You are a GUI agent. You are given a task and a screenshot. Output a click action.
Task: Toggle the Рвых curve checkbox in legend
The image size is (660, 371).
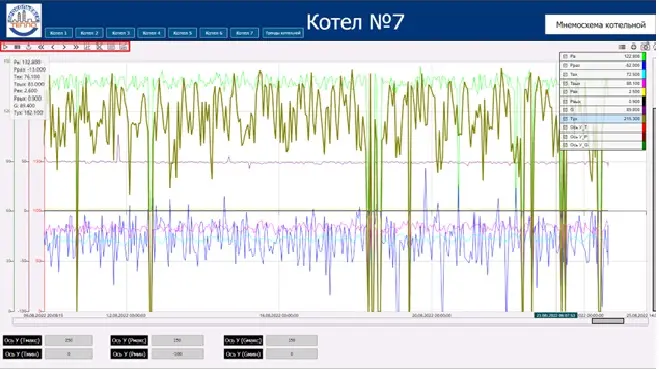pos(565,101)
